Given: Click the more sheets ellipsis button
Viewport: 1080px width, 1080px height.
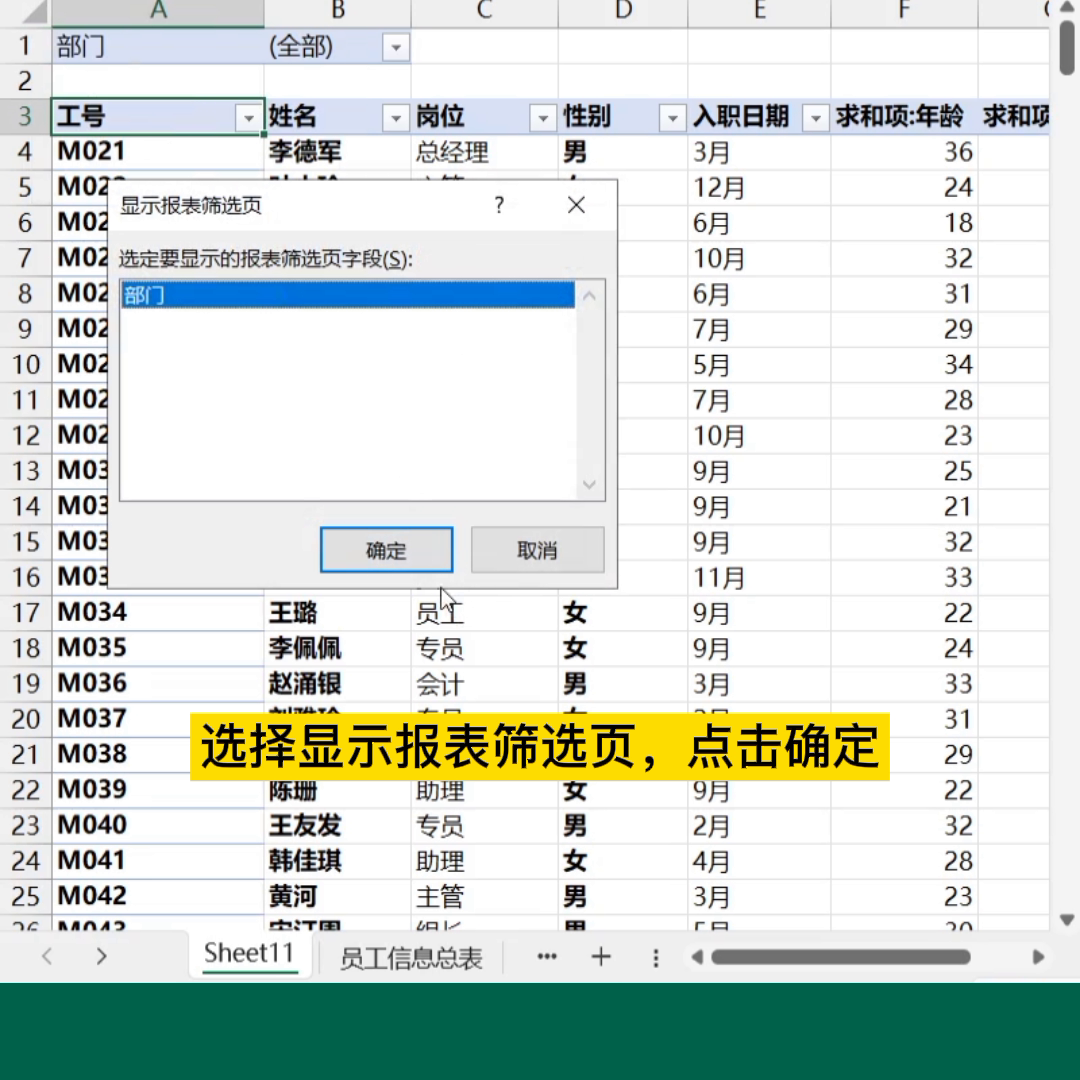Looking at the screenshot, I should [547, 956].
